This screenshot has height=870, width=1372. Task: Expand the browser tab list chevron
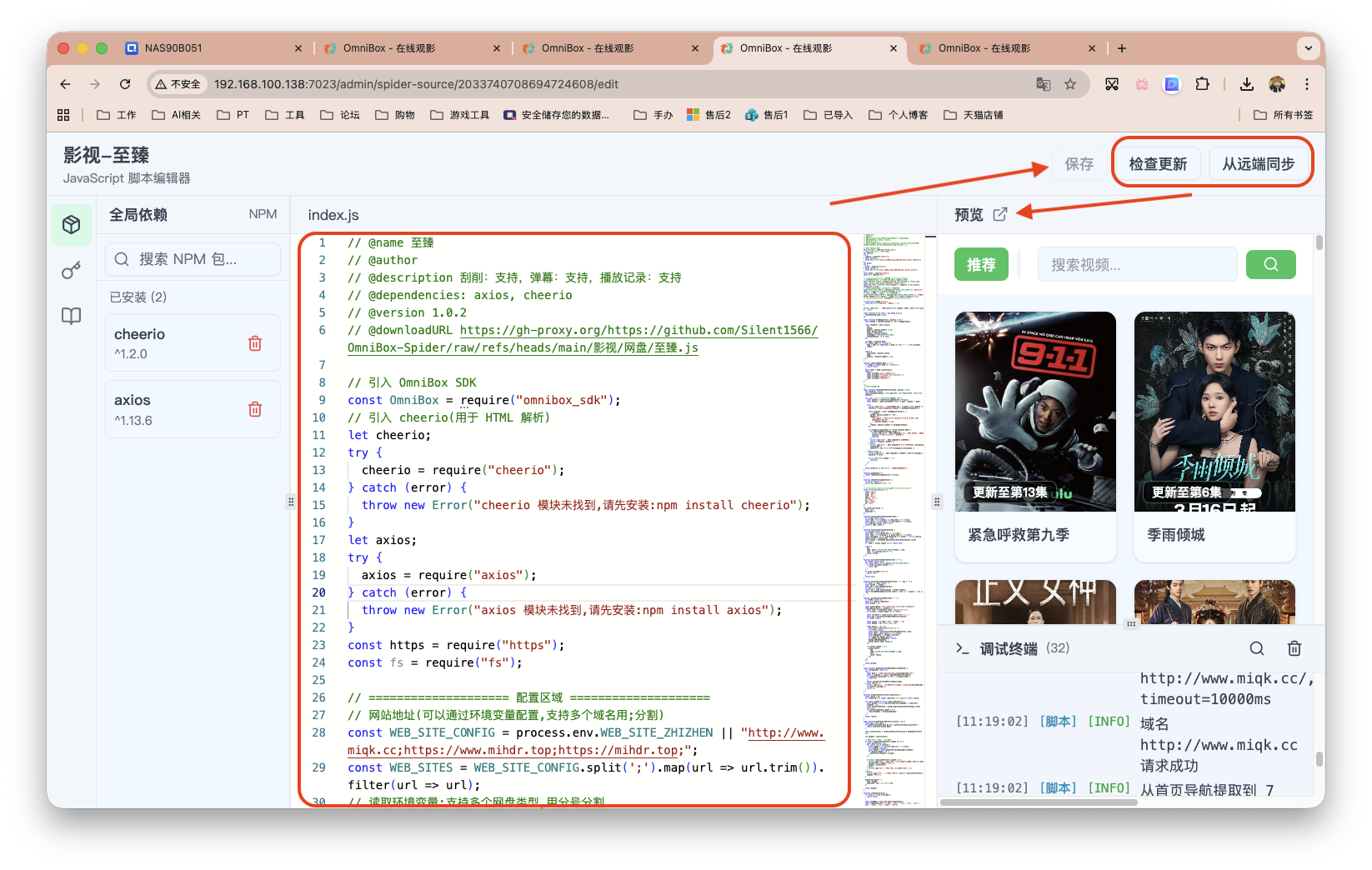[1308, 48]
